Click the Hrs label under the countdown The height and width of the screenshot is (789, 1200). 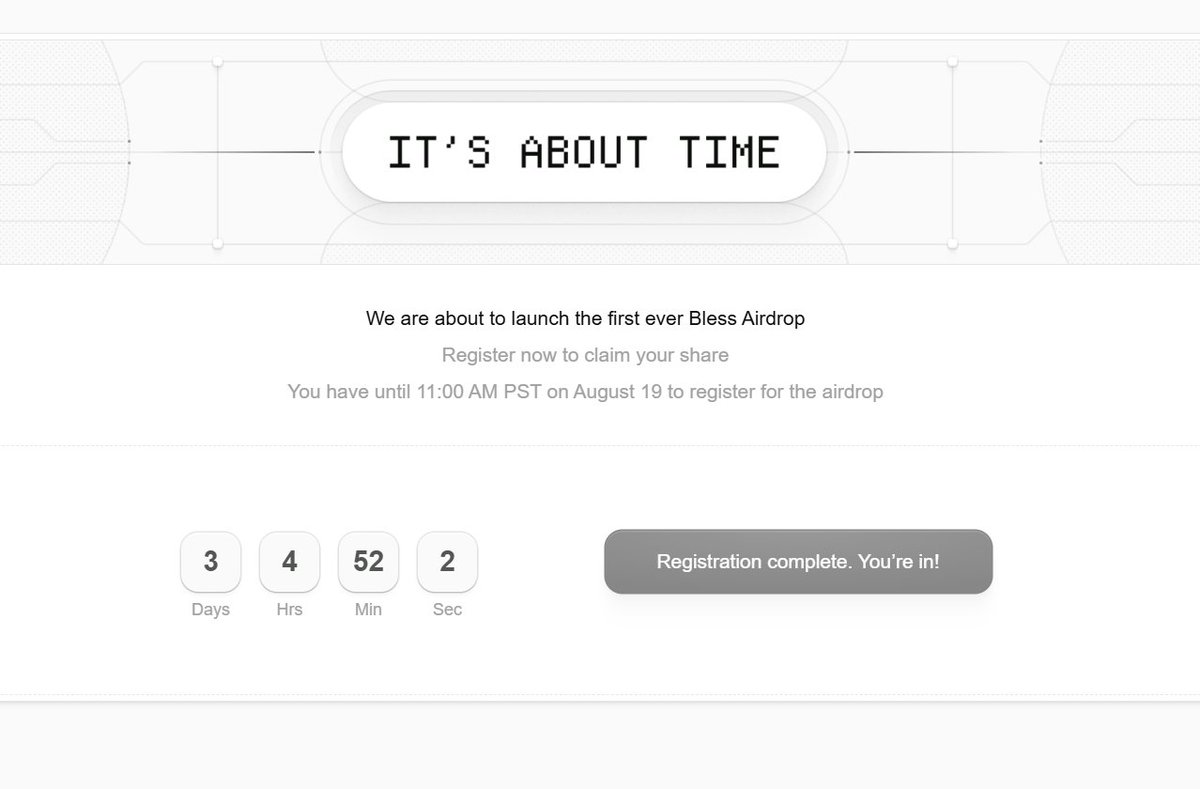(x=289, y=609)
